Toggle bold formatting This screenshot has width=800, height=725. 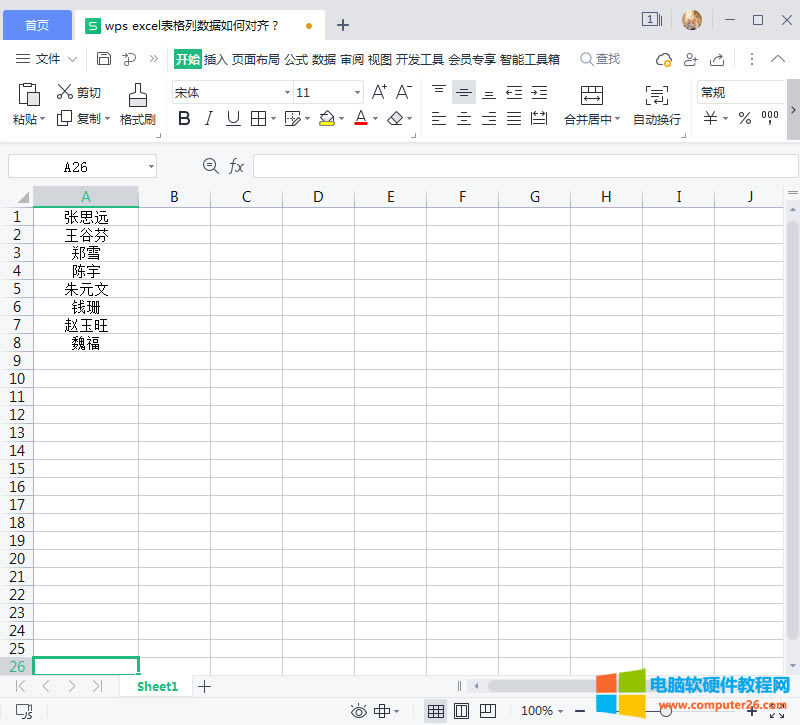tap(185, 118)
